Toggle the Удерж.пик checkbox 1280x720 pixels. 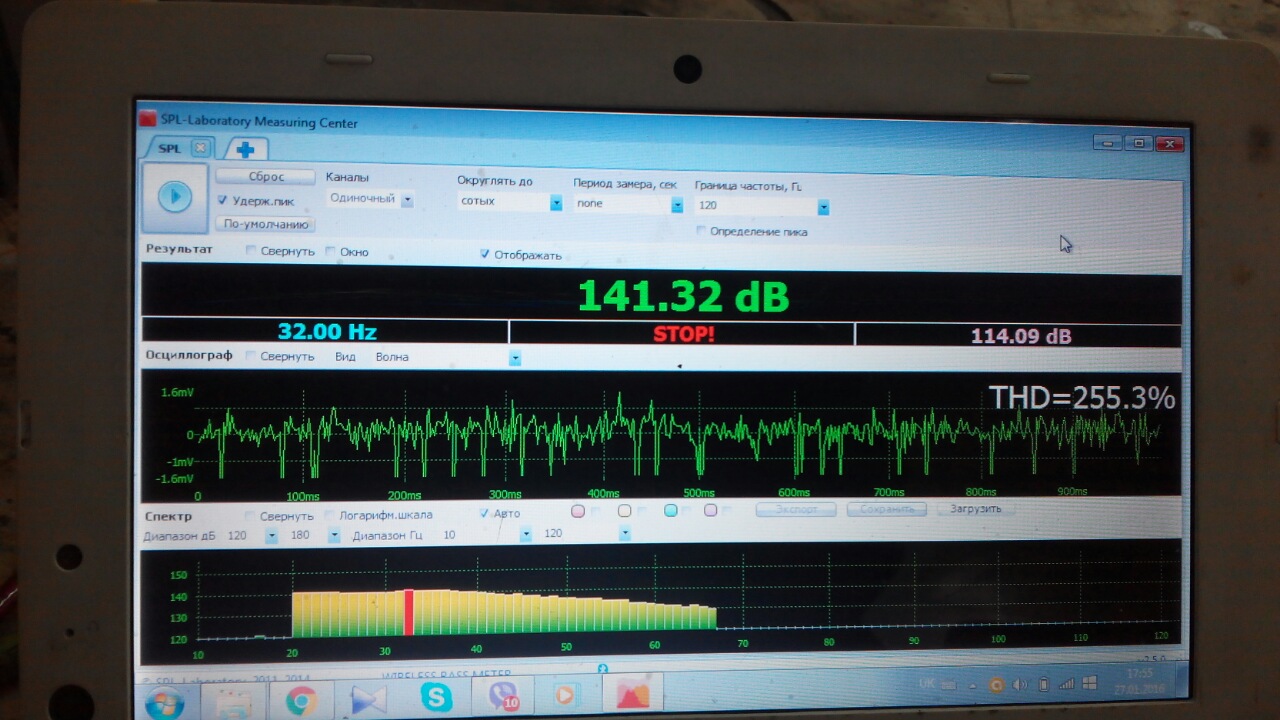pyautogui.click(x=223, y=201)
